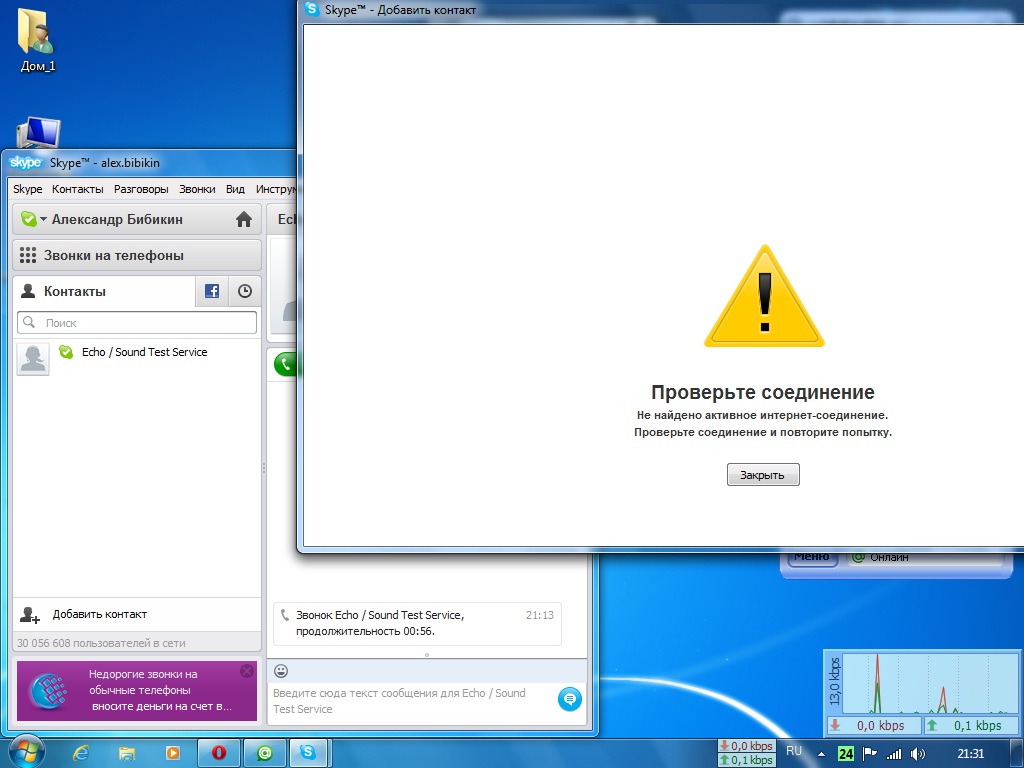Open the Вид menu
This screenshot has height=768, width=1024.
point(235,189)
